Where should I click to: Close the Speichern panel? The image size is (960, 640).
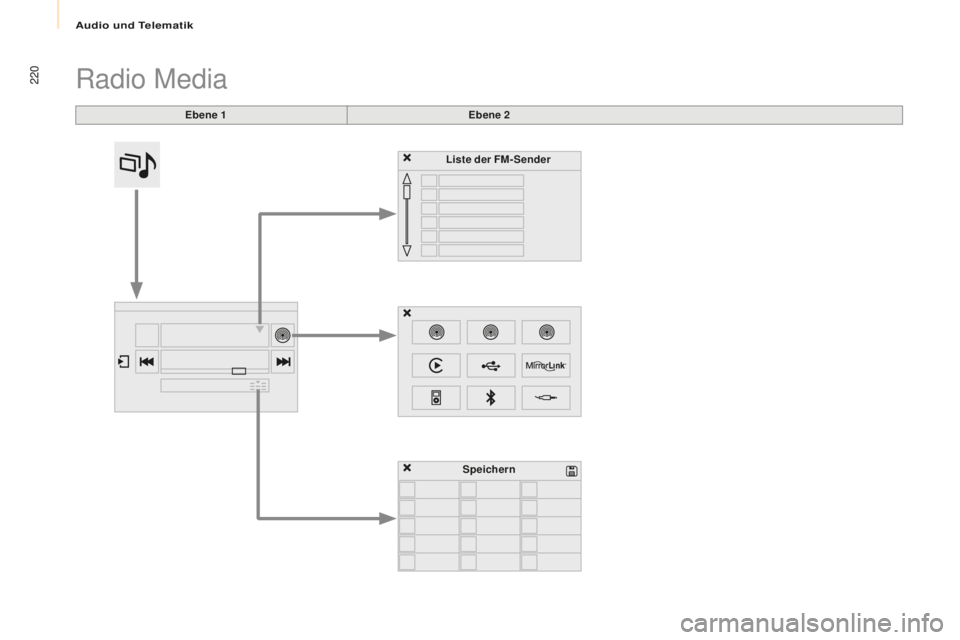pyautogui.click(x=407, y=468)
